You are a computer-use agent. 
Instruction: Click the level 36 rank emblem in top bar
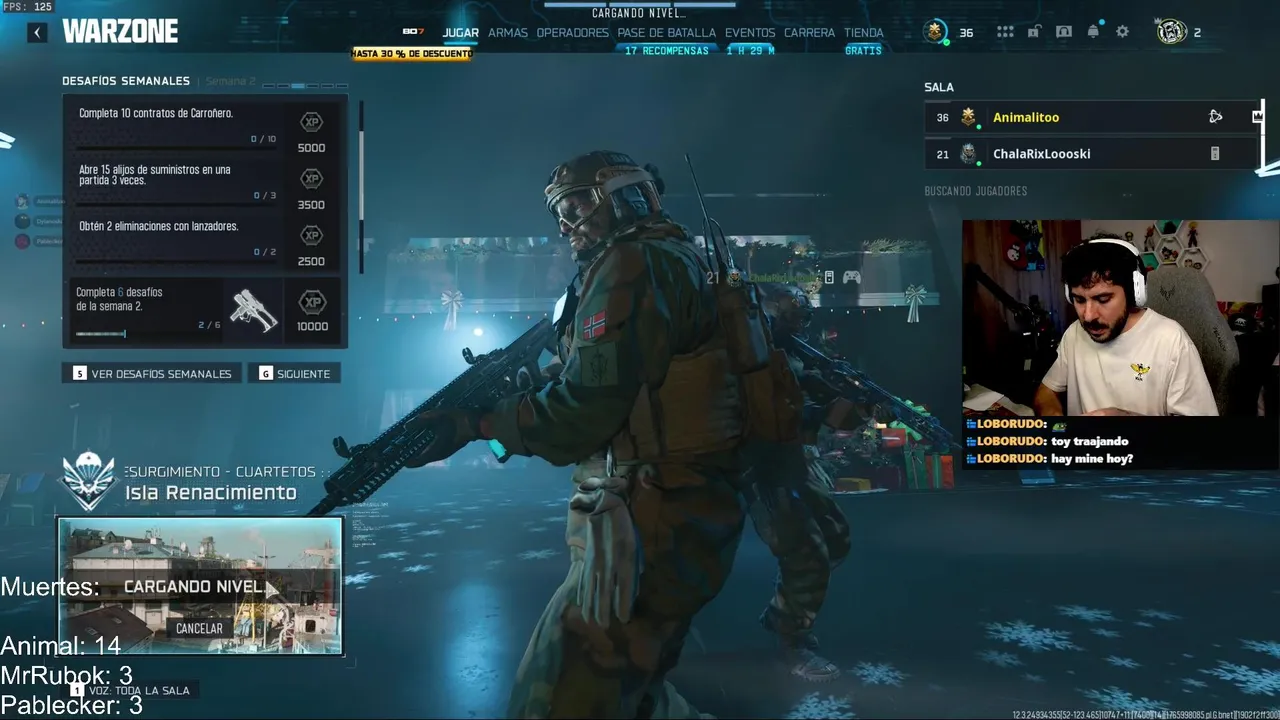(x=936, y=32)
